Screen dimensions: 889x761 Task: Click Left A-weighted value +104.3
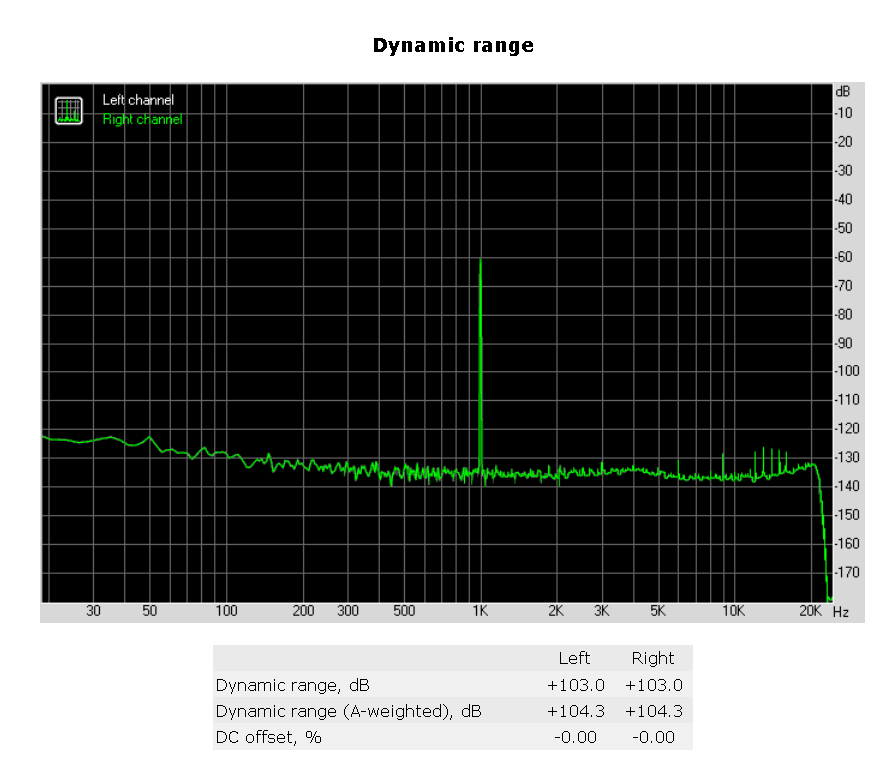pos(576,711)
